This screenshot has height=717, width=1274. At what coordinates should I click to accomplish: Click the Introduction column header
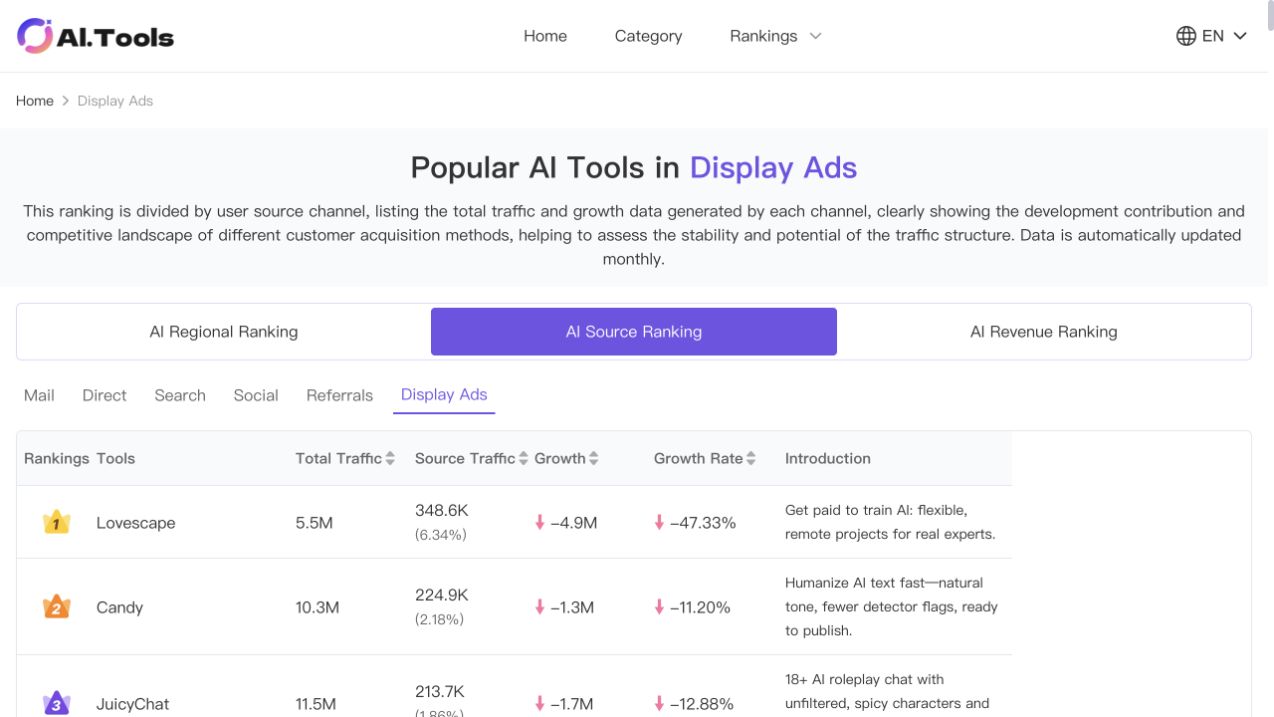[828, 458]
